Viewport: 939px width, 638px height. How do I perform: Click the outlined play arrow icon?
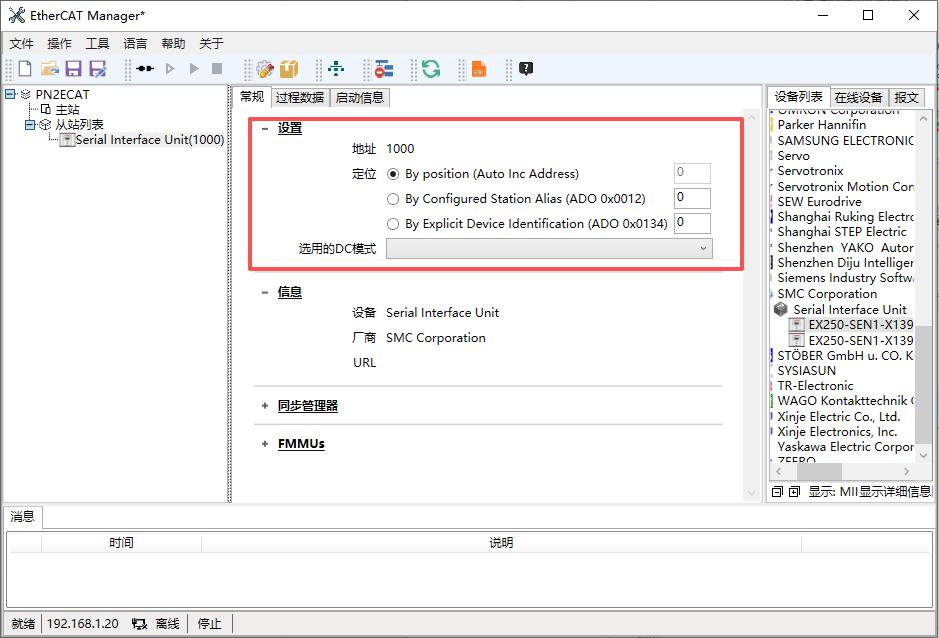[170, 68]
